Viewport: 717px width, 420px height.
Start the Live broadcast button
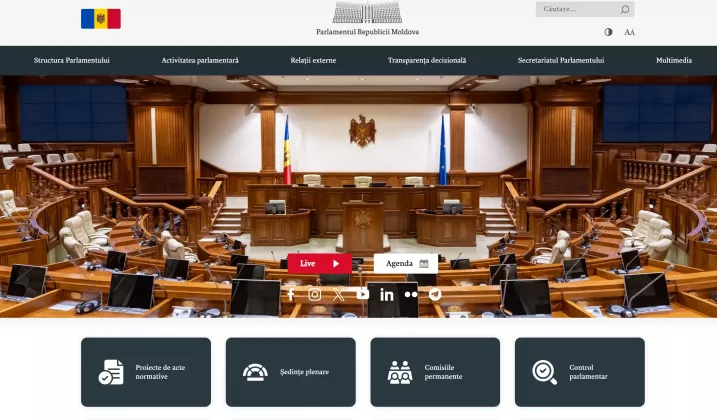pyautogui.click(x=320, y=264)
